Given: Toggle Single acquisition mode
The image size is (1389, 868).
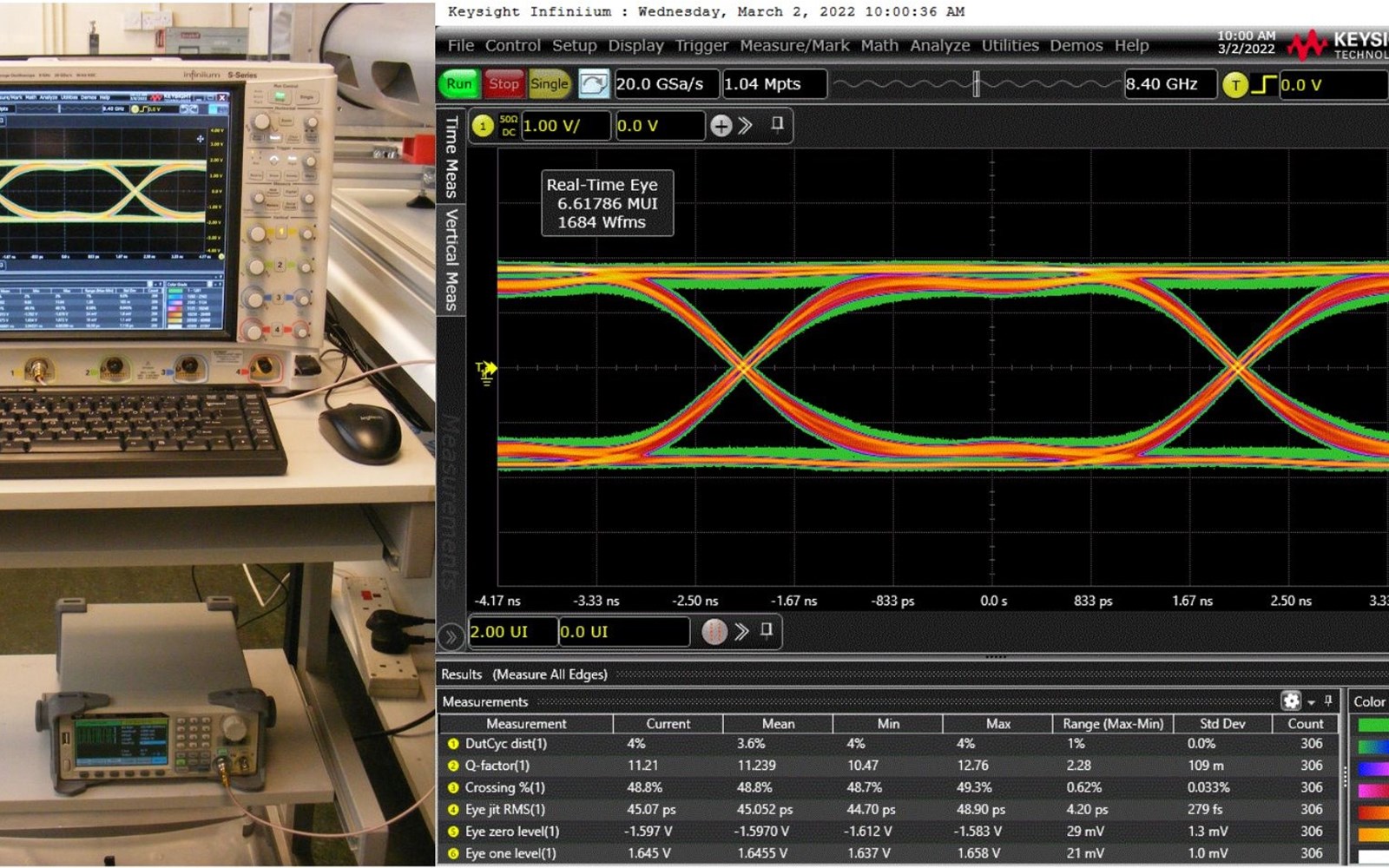Looking at the screenshot, I should [x=549, y=83].
